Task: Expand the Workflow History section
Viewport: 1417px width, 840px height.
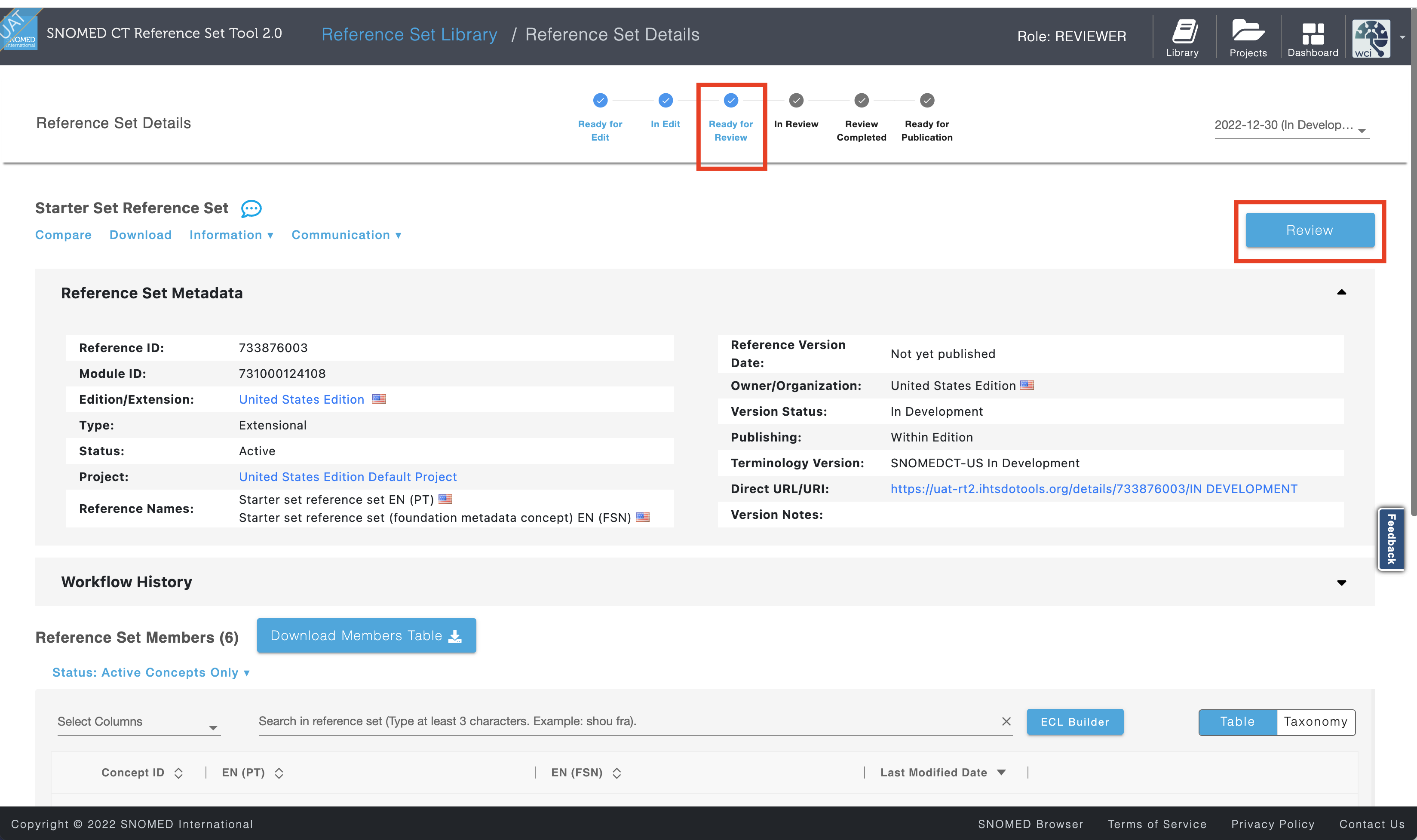Action: [1341, 582]
